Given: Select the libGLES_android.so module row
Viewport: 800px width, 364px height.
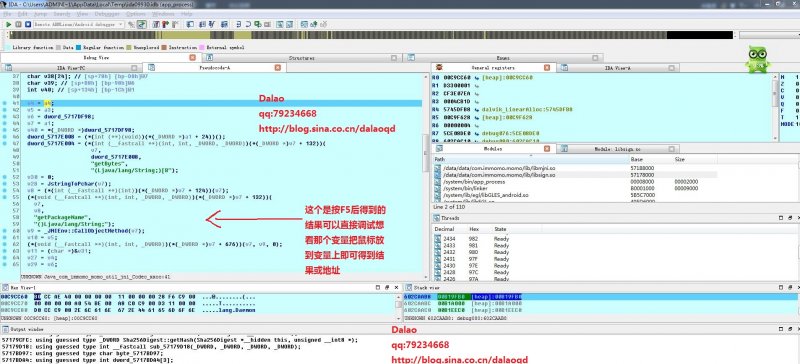Looking at the screenshot, I should pos(575,195).
